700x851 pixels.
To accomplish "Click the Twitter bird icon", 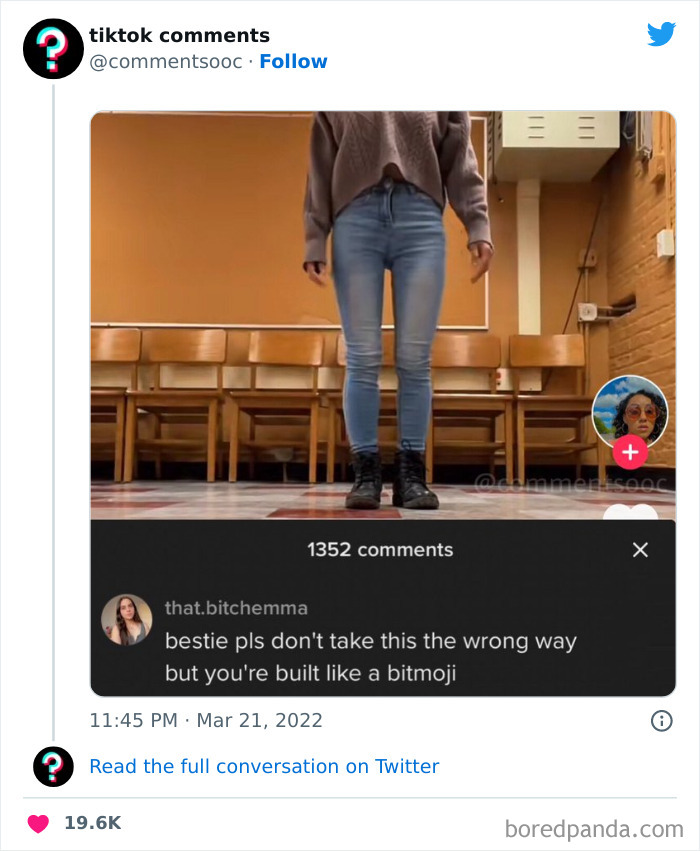I will 662,33.
